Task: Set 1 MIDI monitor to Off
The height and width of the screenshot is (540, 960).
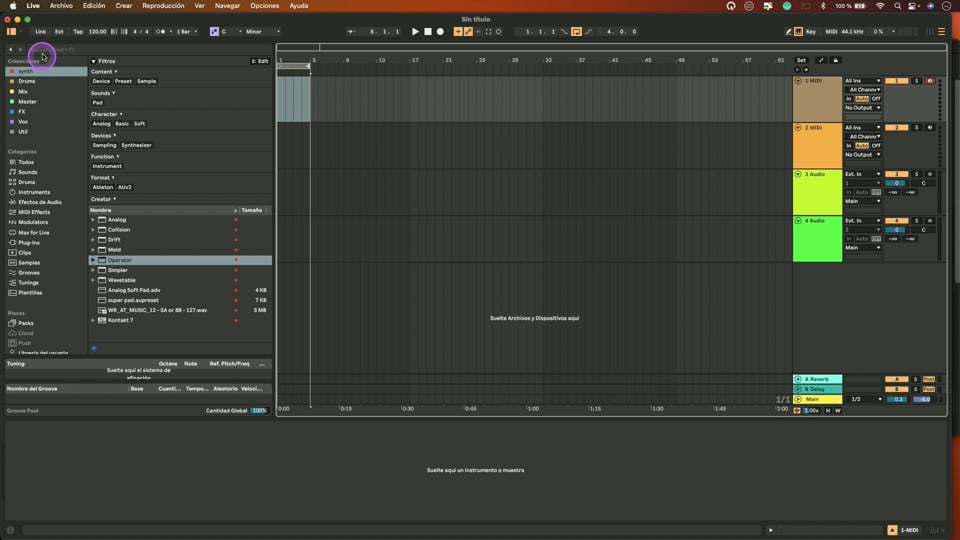Action: coord(876,99)
